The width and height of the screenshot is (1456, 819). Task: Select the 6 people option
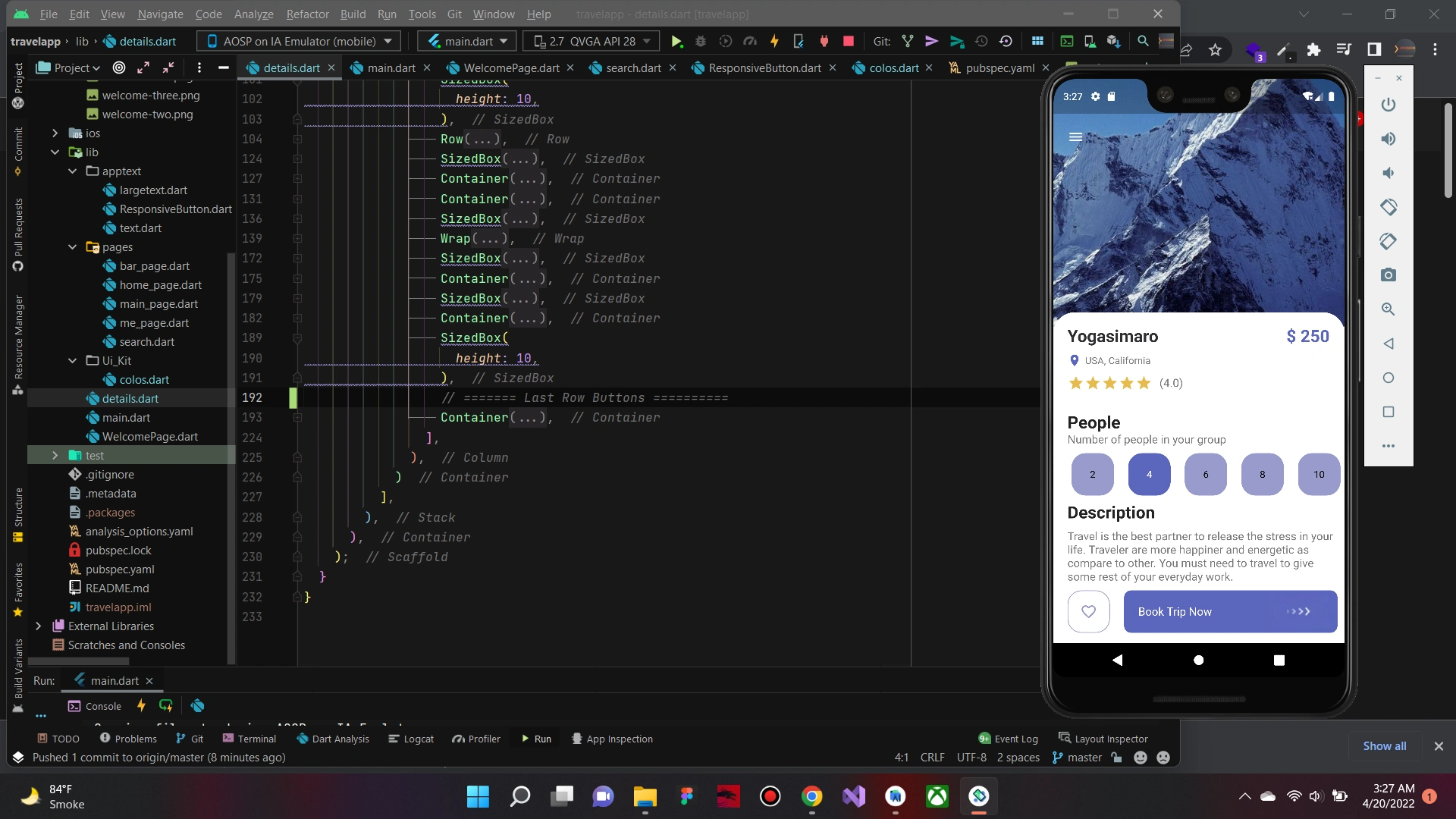coord(1205,475)
